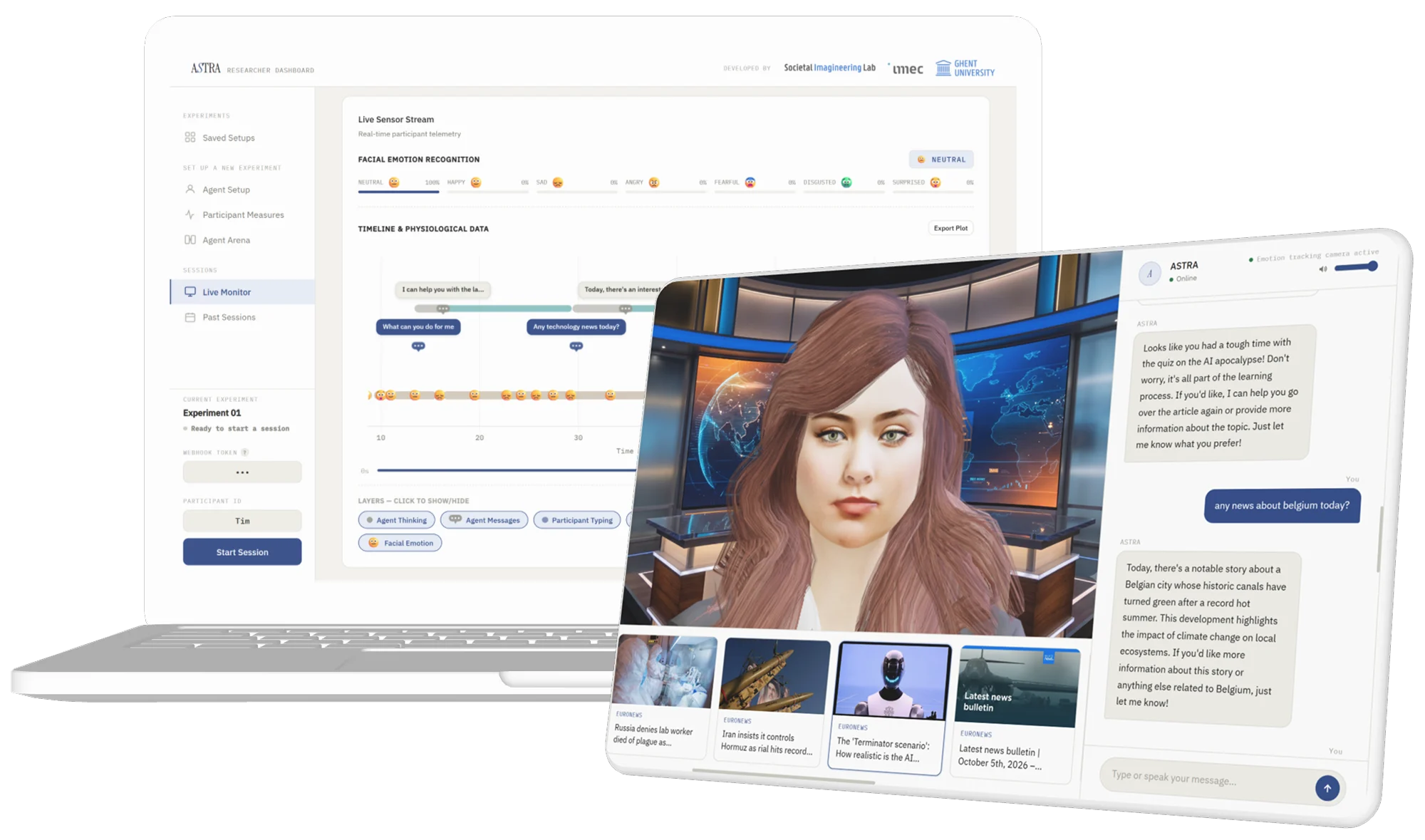The width and height of the screenshot is (1425, 840).
Task: Click Participant Measures pulse icon
Action: point(190,214)
